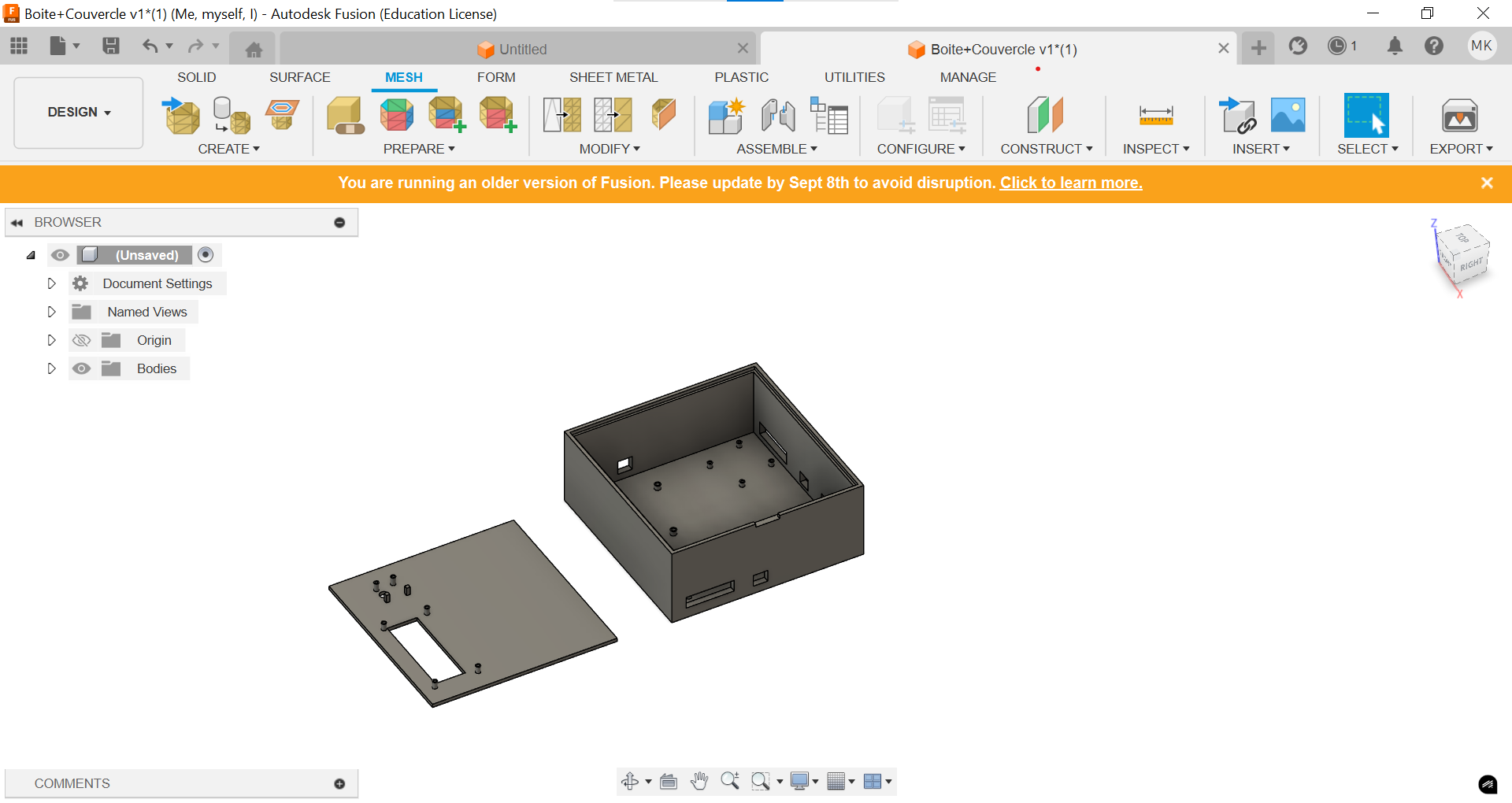Open the MK user account menu
The width and height of the screenshot is (1512, 803).
[x=1481, y=46]
